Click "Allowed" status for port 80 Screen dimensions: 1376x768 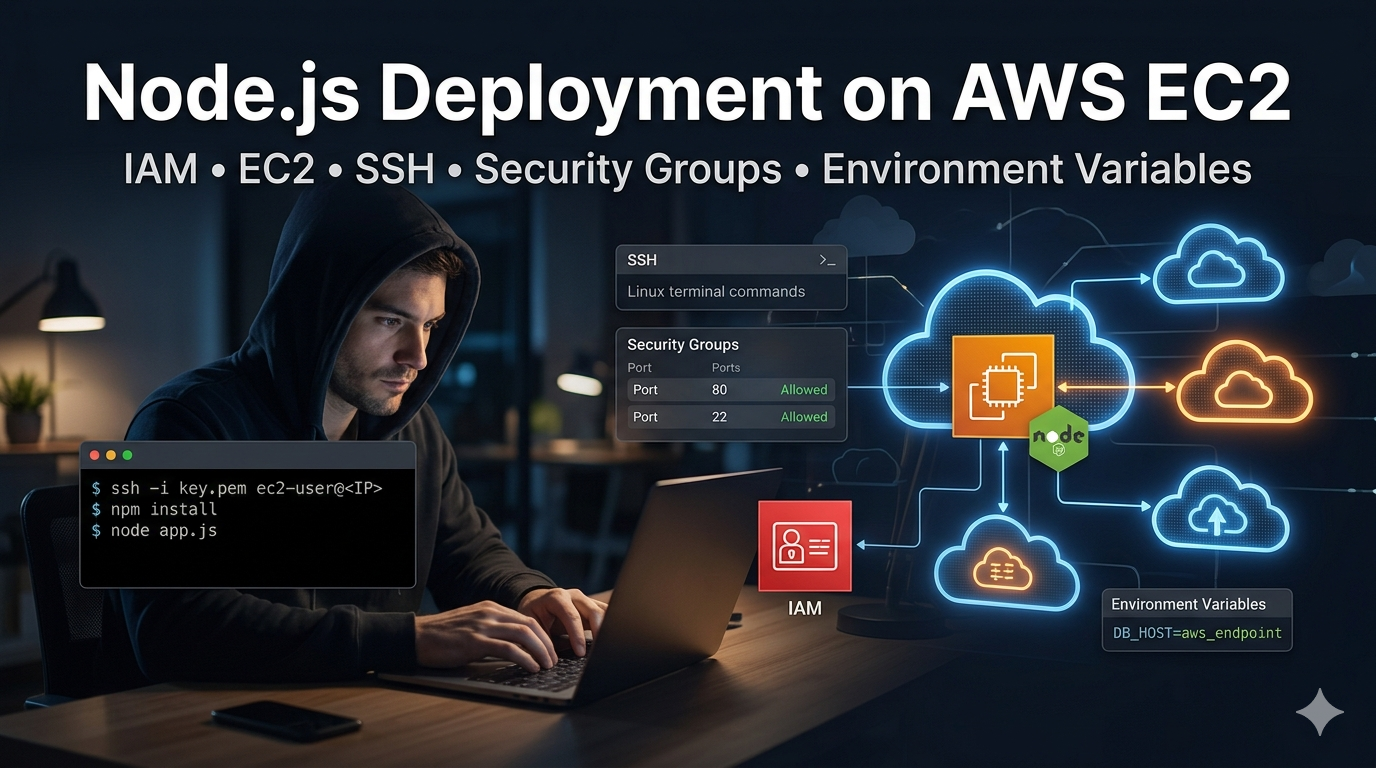[x=804, y=390]
